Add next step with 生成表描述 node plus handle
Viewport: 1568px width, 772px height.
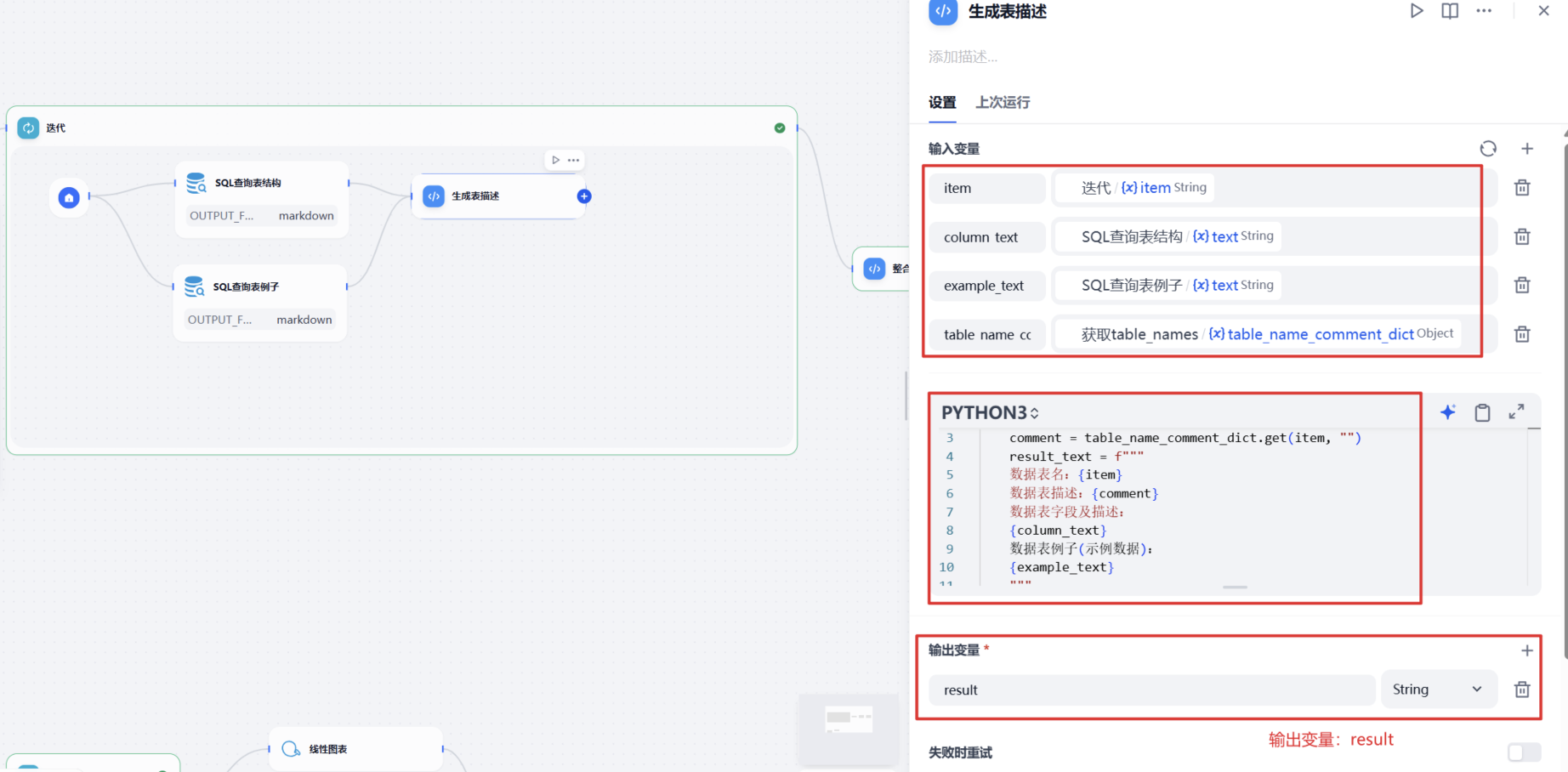click(584, 196)
